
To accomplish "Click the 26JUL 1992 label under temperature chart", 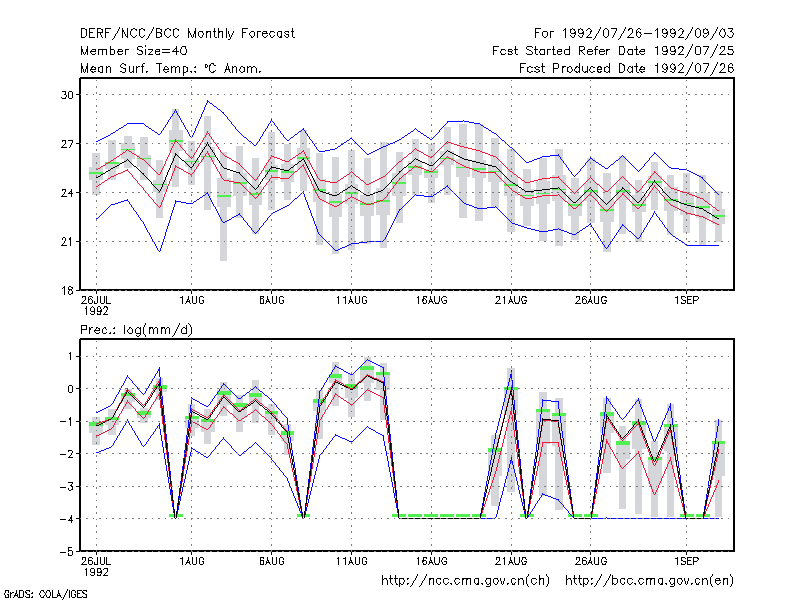I will click(x=96, y=305).
